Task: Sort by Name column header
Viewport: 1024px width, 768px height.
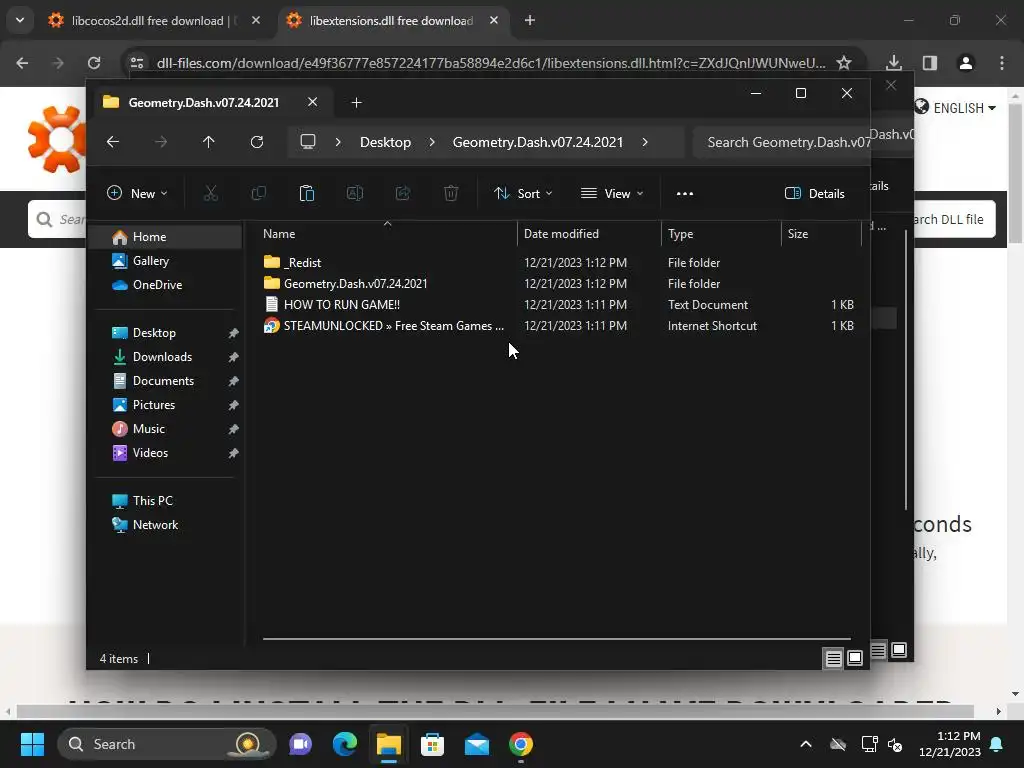Action: [387, 233]
